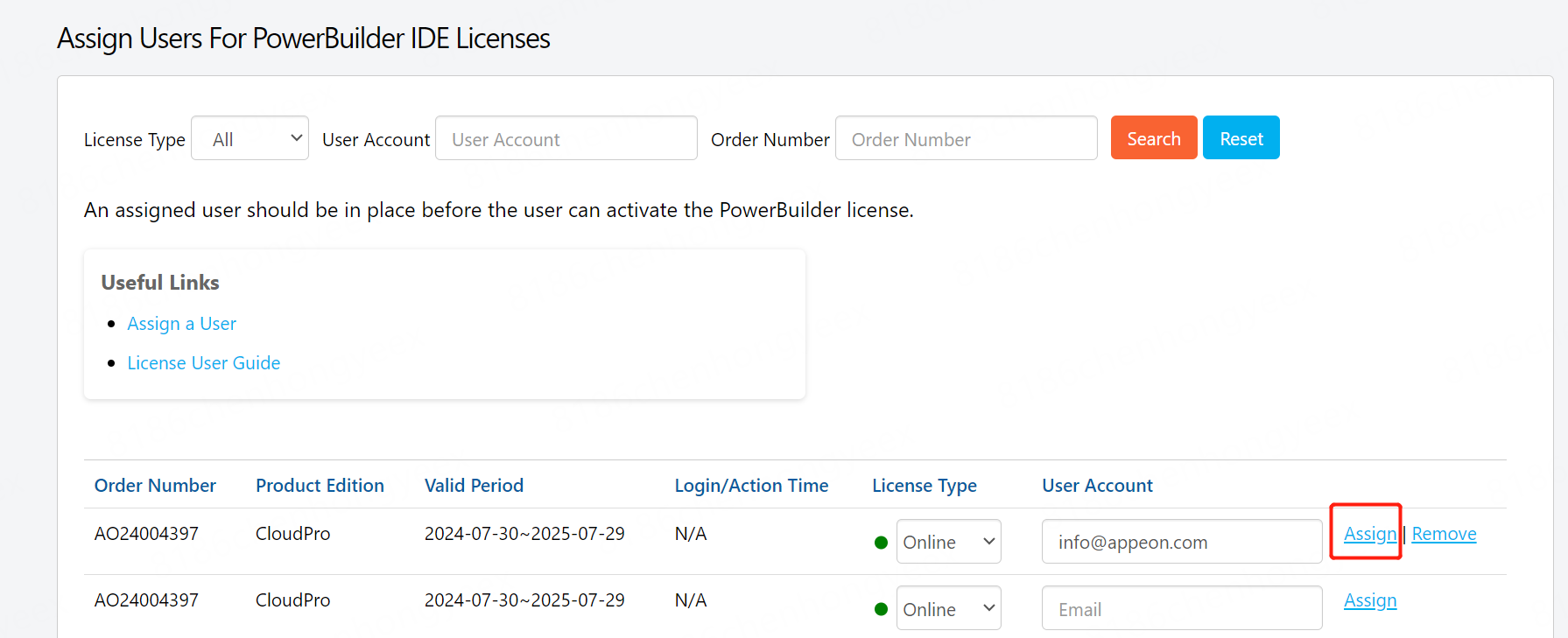Focus the Order Number search field
Viewport: 1568px width, 638px height.
(966, 138)
